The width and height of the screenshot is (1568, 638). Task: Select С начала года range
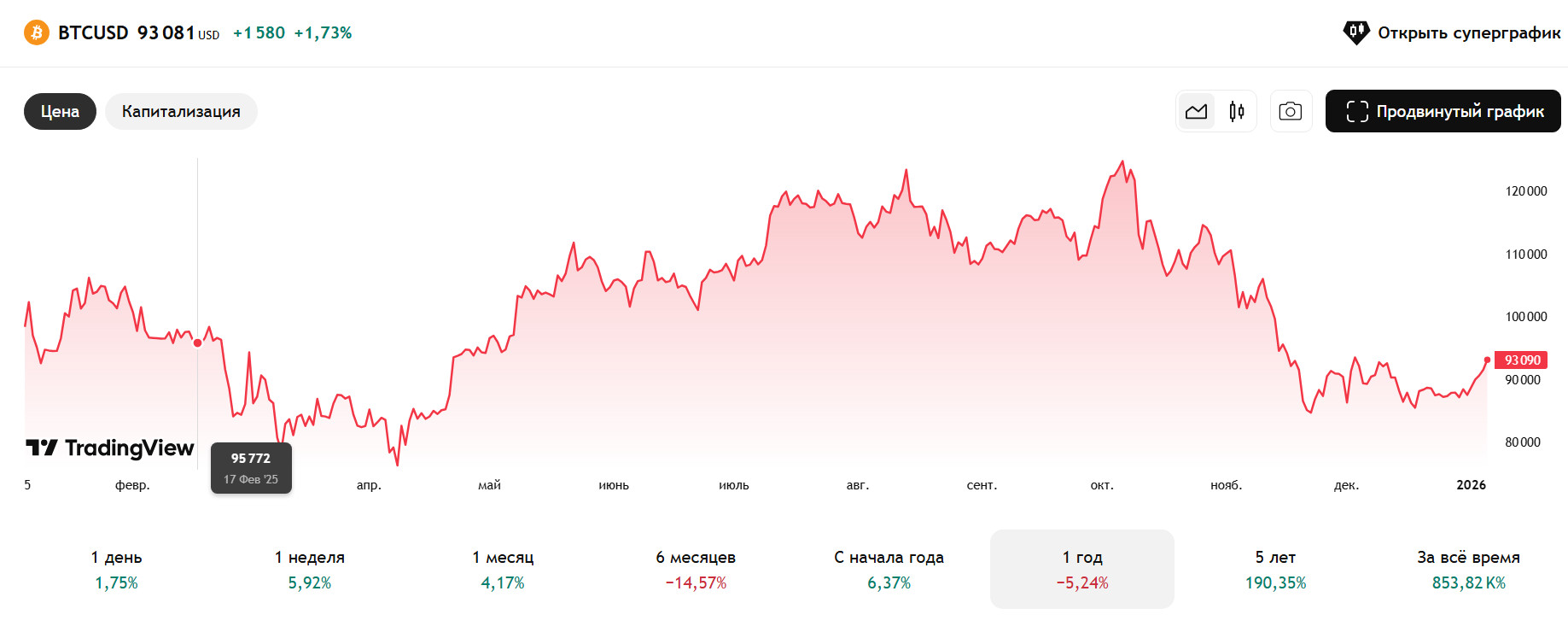[889, 569]
